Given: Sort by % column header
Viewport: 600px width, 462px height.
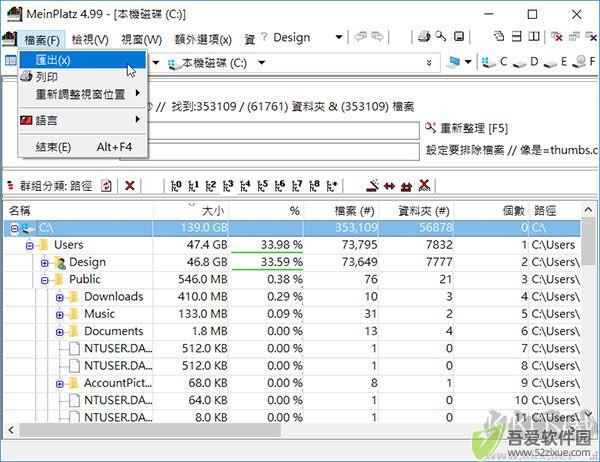Looking at the screenshot, I should (x=266, y=211).
